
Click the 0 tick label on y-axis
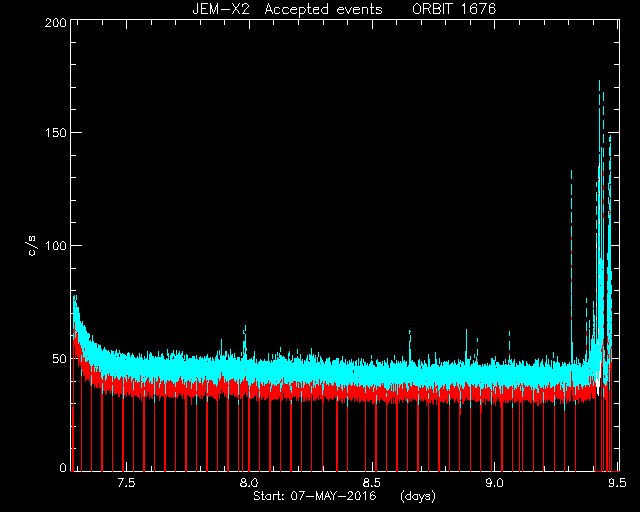pyautogui.click(x=63, y=467)
